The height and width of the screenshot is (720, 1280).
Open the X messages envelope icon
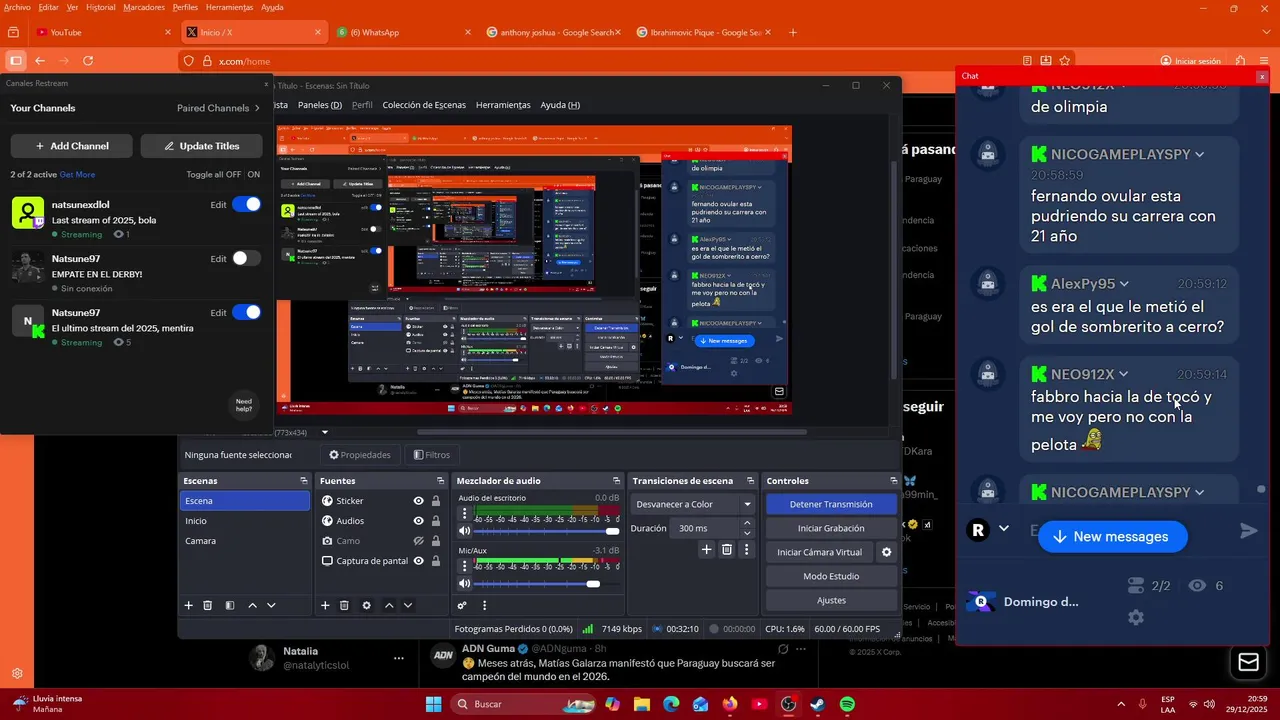click(x=1249, y=662)
